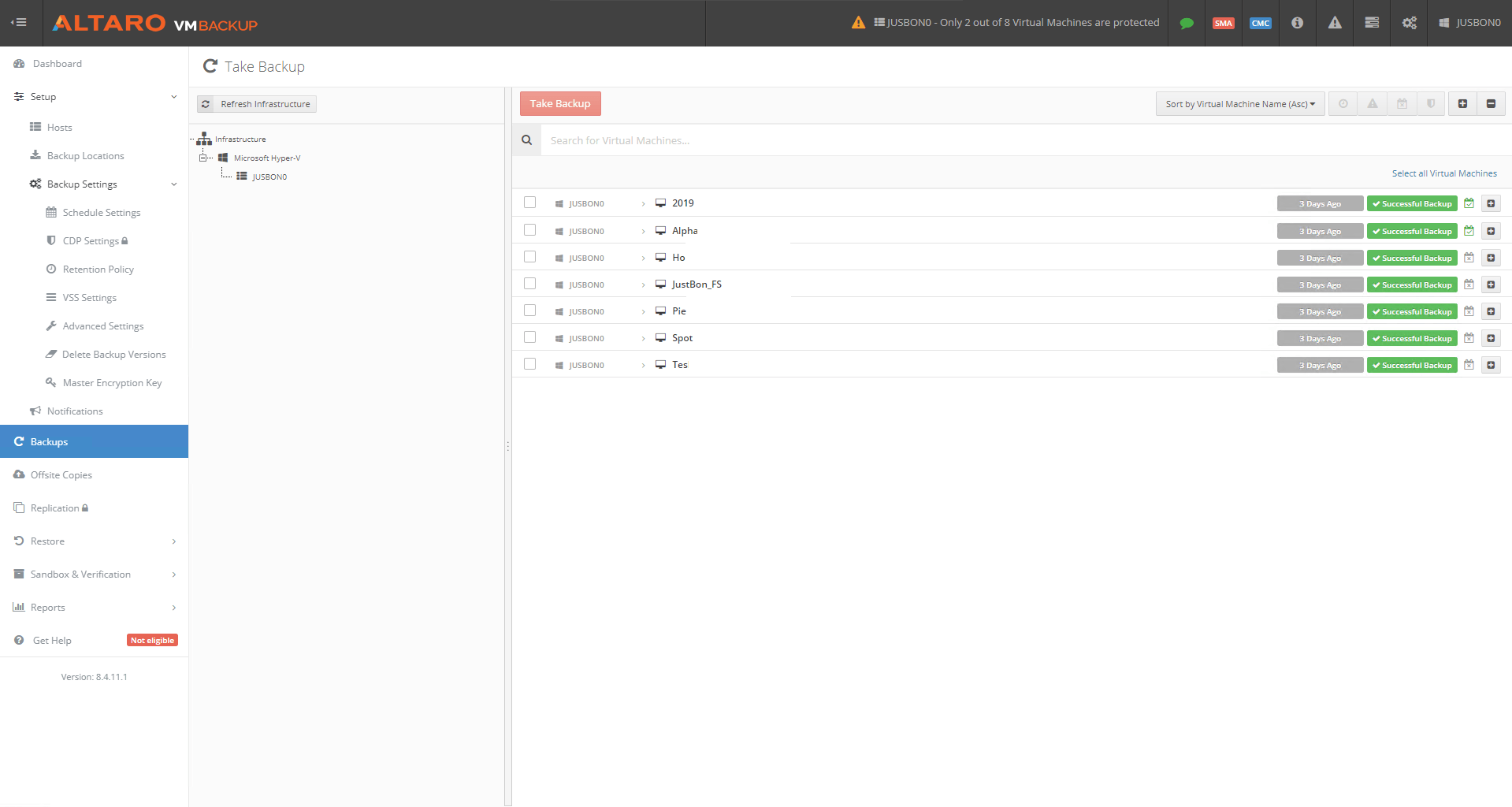Open Notifications in the sidebar
This screenshot has height=807, width=1512.
point(75,411)
